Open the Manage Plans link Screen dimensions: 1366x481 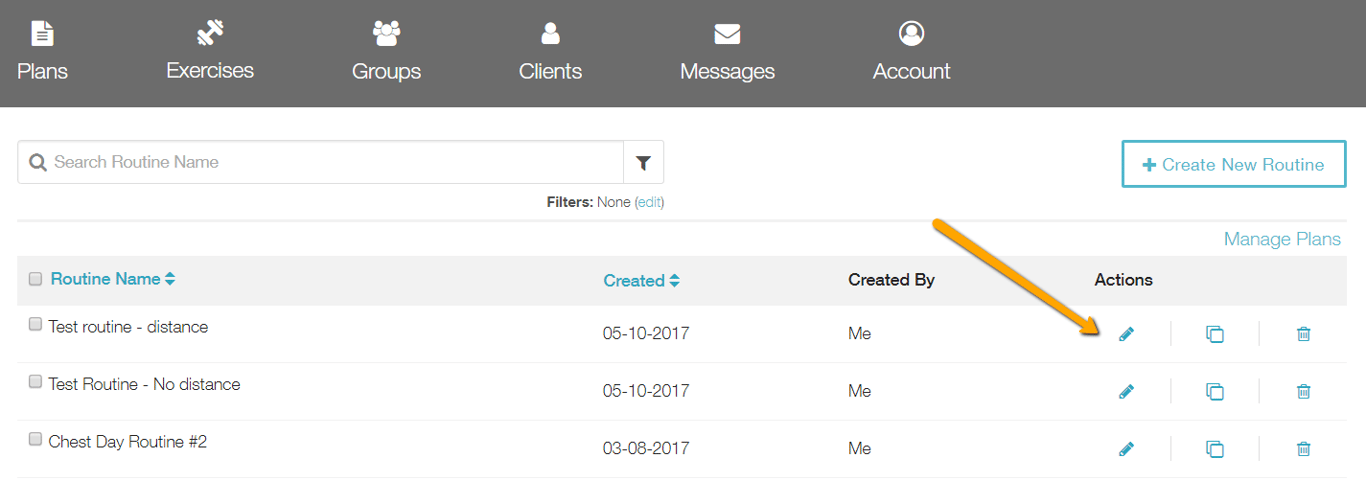click(1282, 239)
